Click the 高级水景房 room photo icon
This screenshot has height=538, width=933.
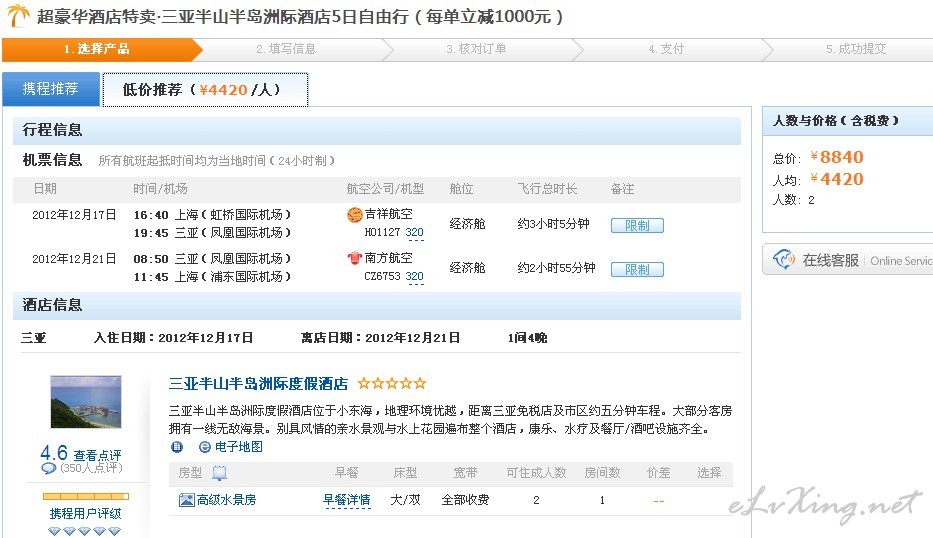pos(186,500)
